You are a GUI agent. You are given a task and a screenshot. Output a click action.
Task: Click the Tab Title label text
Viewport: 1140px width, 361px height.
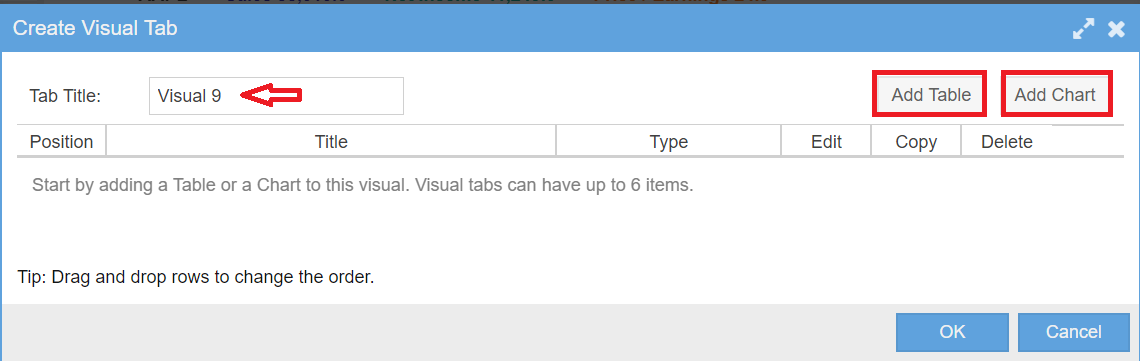coord(65,96)
